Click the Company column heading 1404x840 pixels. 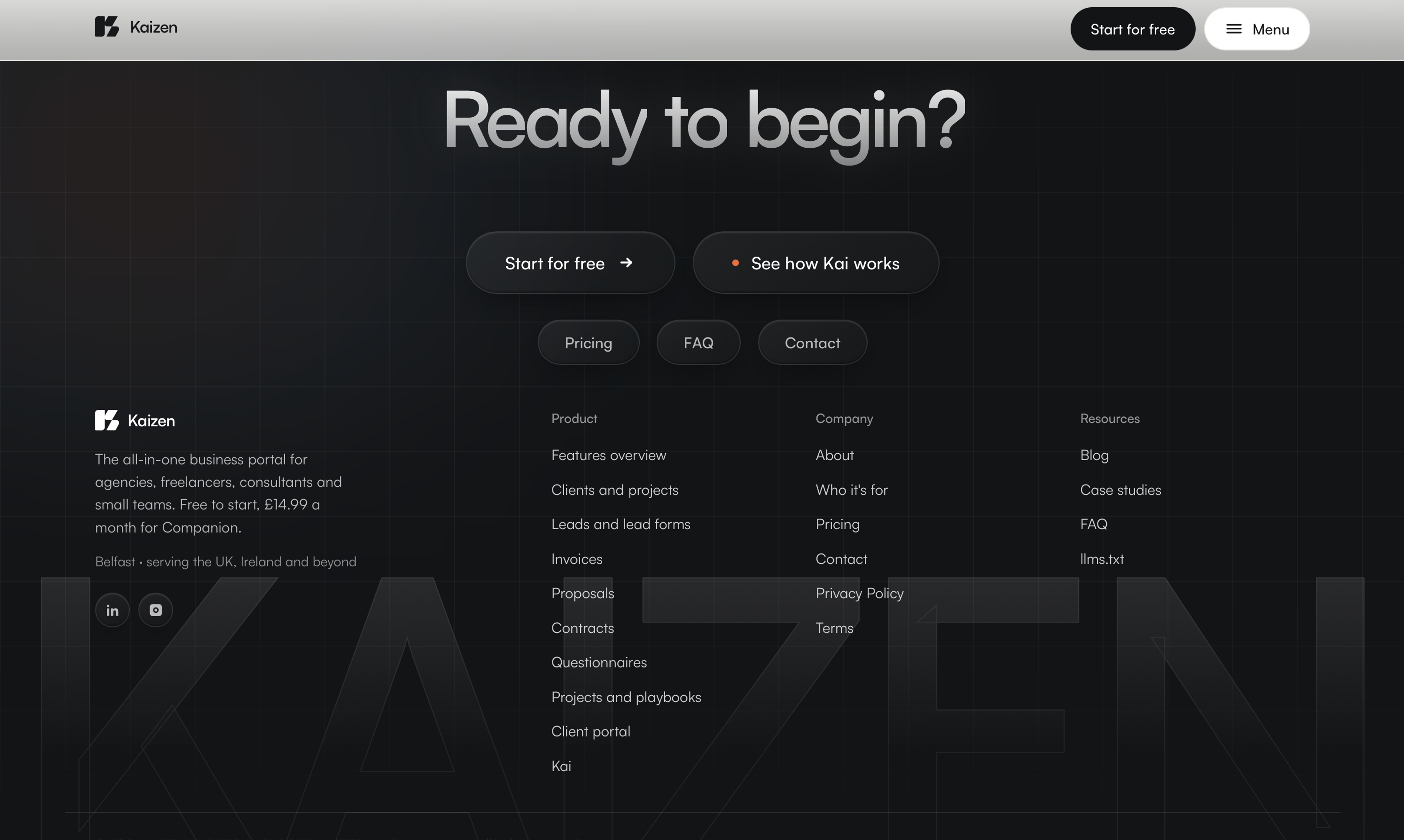tap(844, 418)
